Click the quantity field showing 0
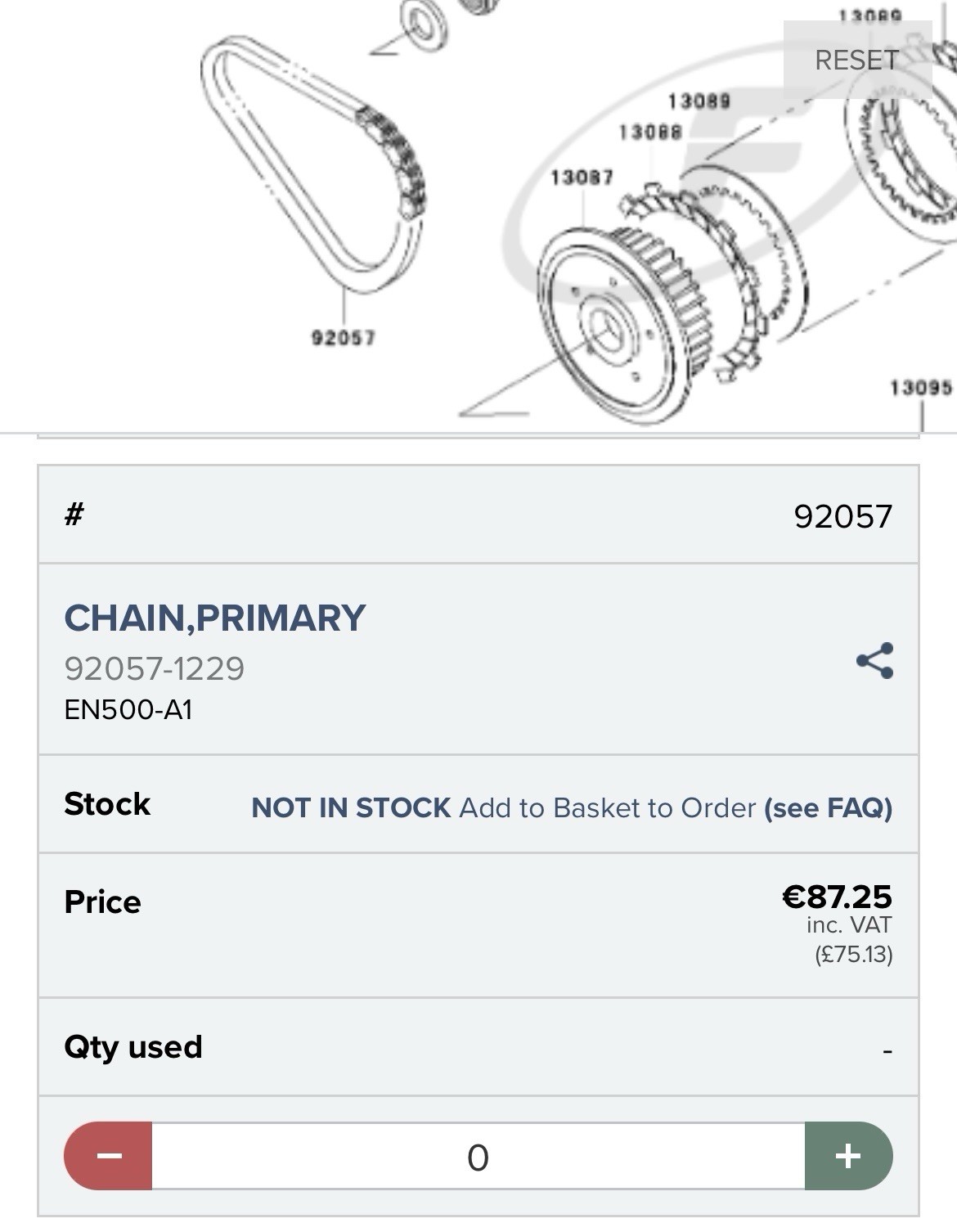957x1232 pixels. click(478, 1156)
